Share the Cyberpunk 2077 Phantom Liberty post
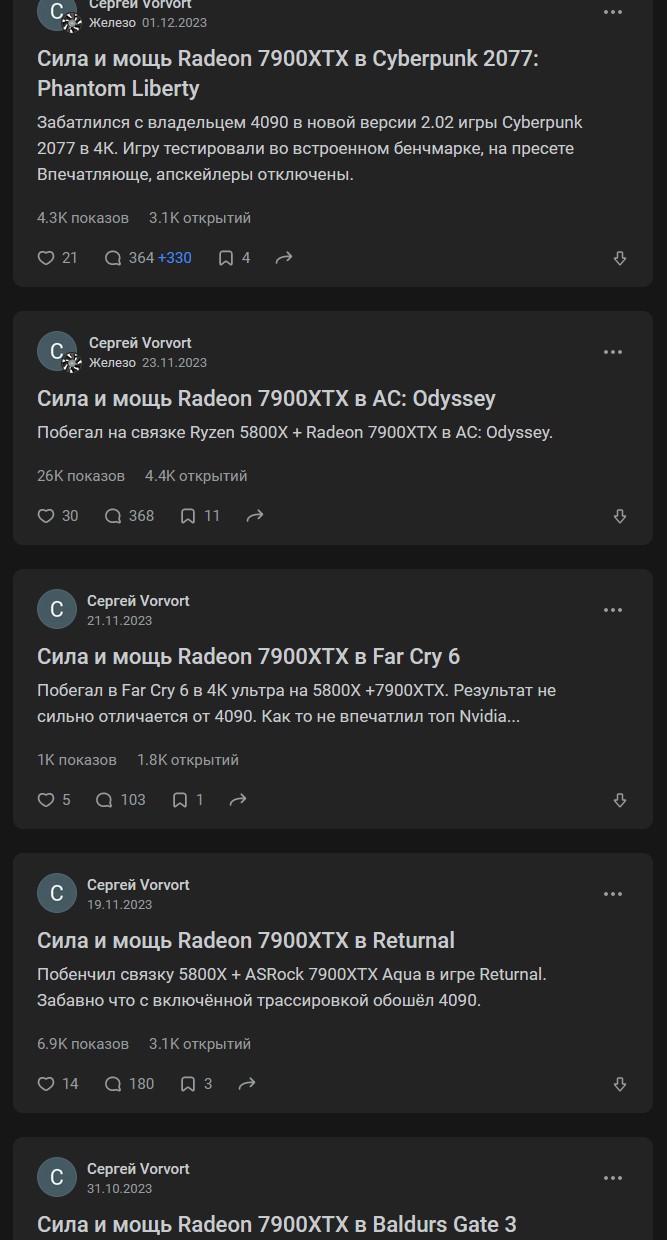This screenshot has width=667, height=1240. (284, 258)
